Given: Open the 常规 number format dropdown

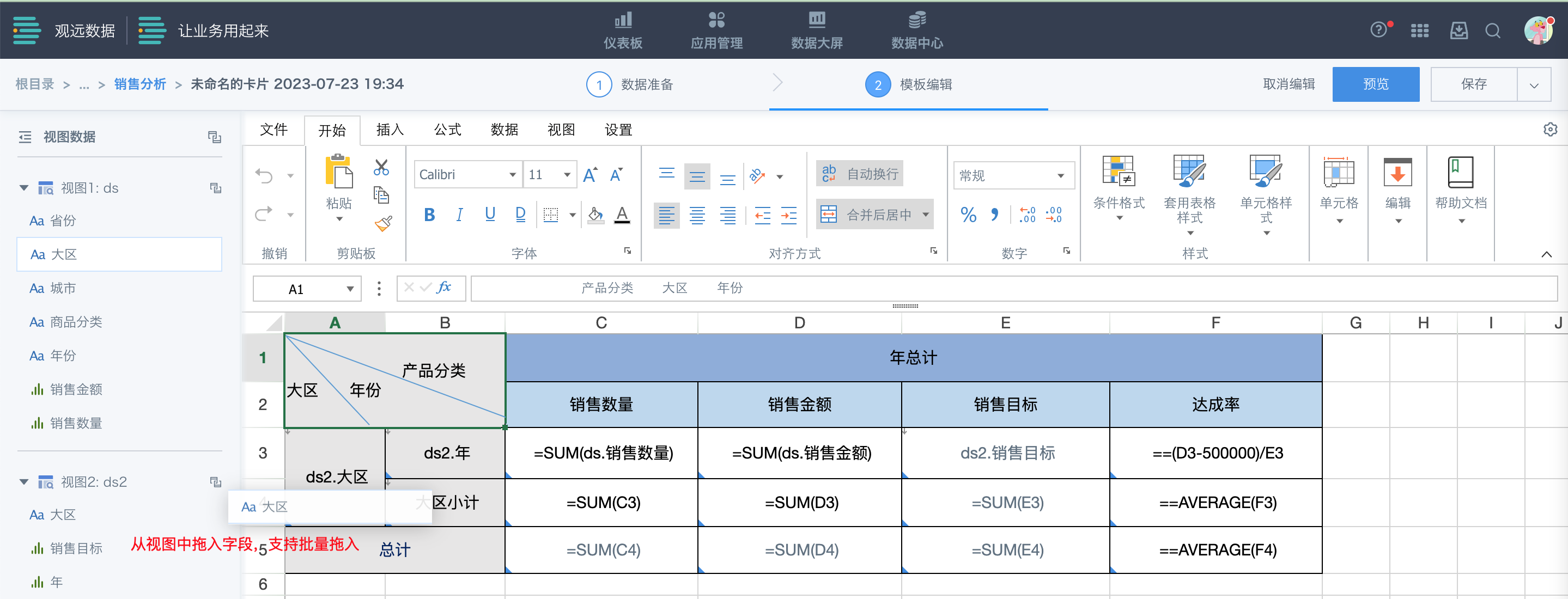Looking at the screenshot, I should point(1060,176).
